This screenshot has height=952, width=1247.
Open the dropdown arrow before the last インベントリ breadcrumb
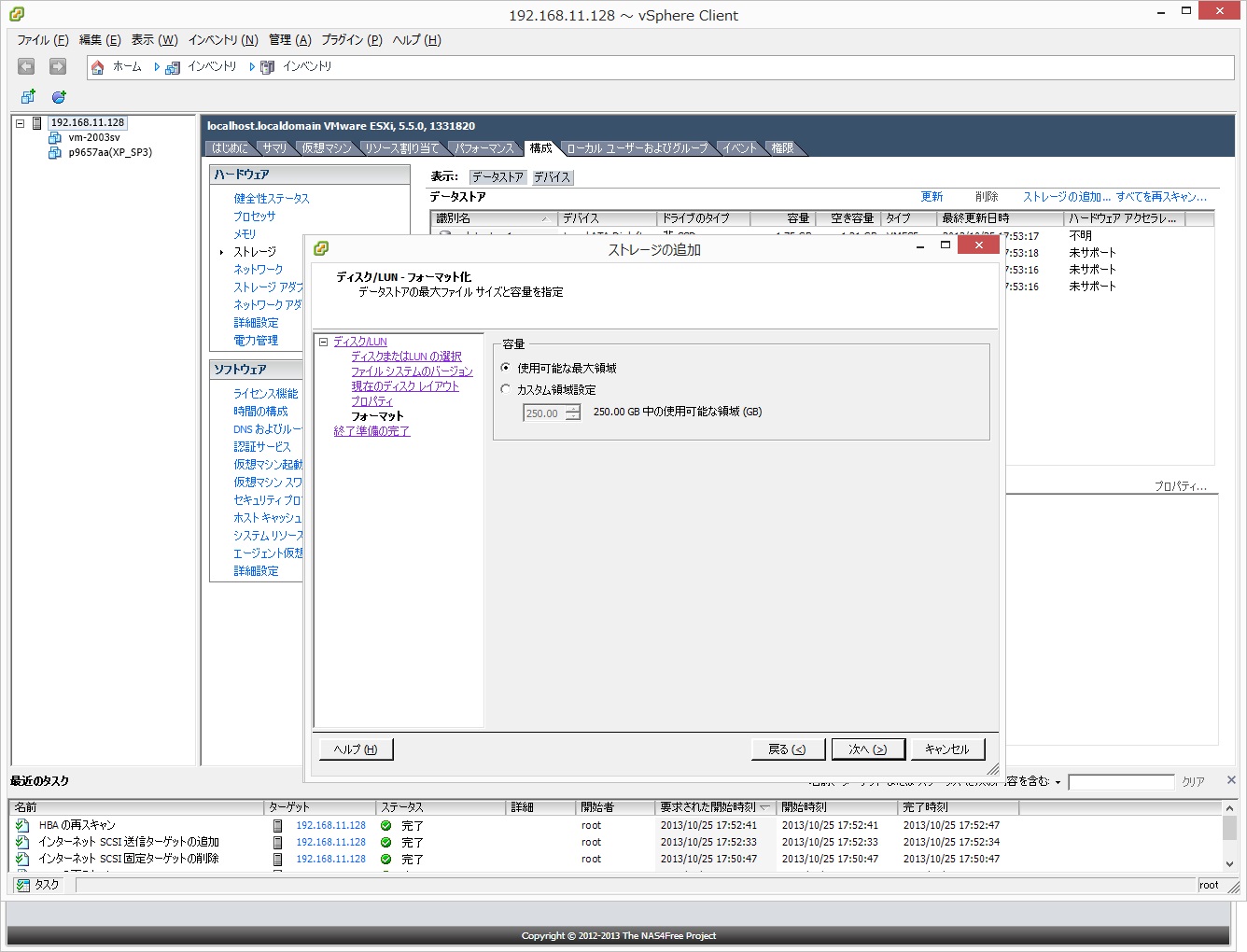[252, 67]
